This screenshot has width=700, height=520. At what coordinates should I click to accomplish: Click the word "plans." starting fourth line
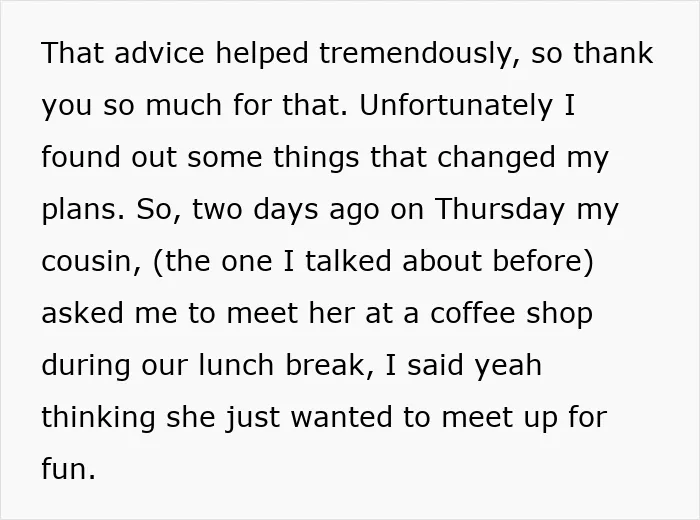coord(83,209)
